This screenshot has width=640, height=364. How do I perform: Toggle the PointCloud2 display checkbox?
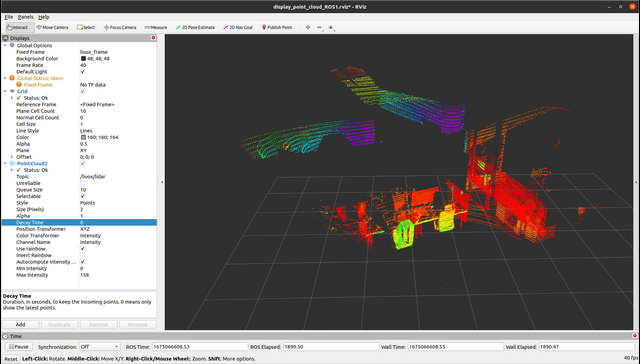[x=82, y=163]
